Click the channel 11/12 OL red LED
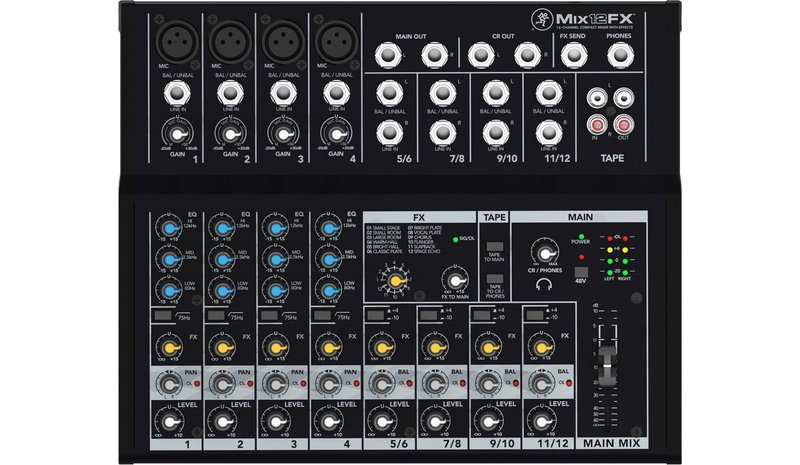 [568, 383]
